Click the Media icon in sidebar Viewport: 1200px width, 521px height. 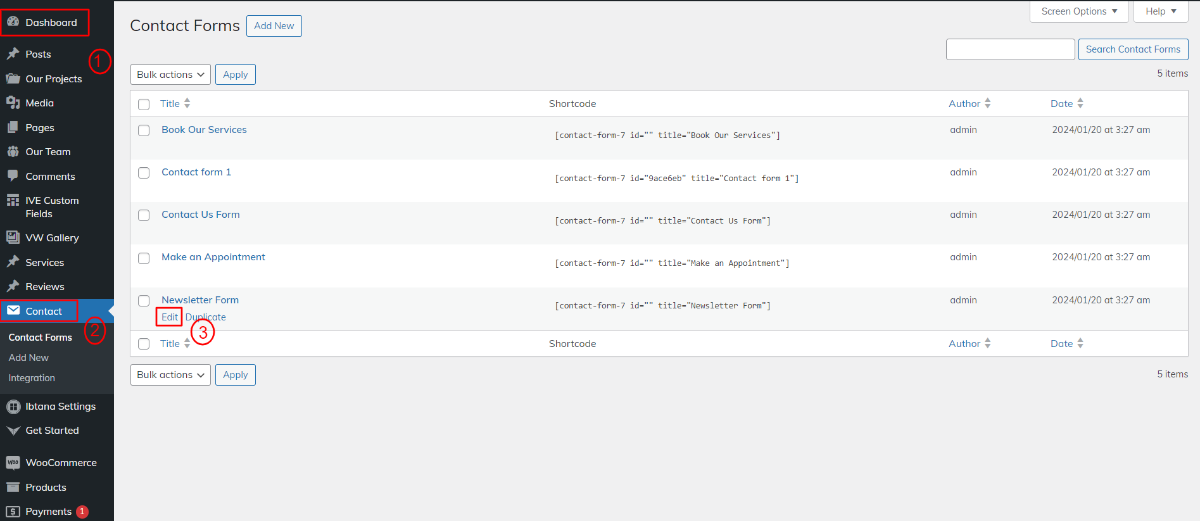tap(13, 103)
